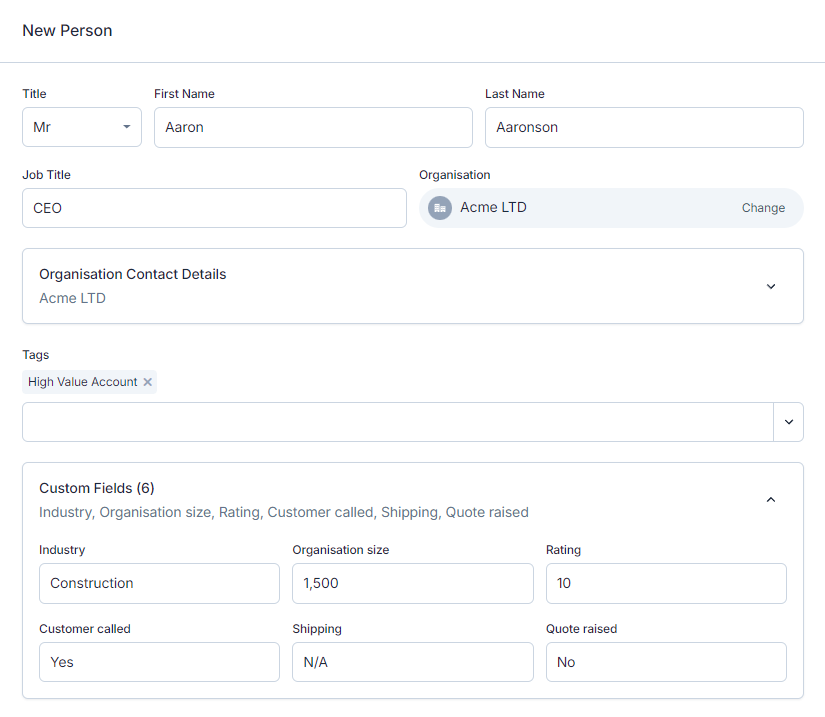The width and height of the screenshot is (825, 717).
Task: Click the Last Name field containing Aaronson
Action: point(644,127)
